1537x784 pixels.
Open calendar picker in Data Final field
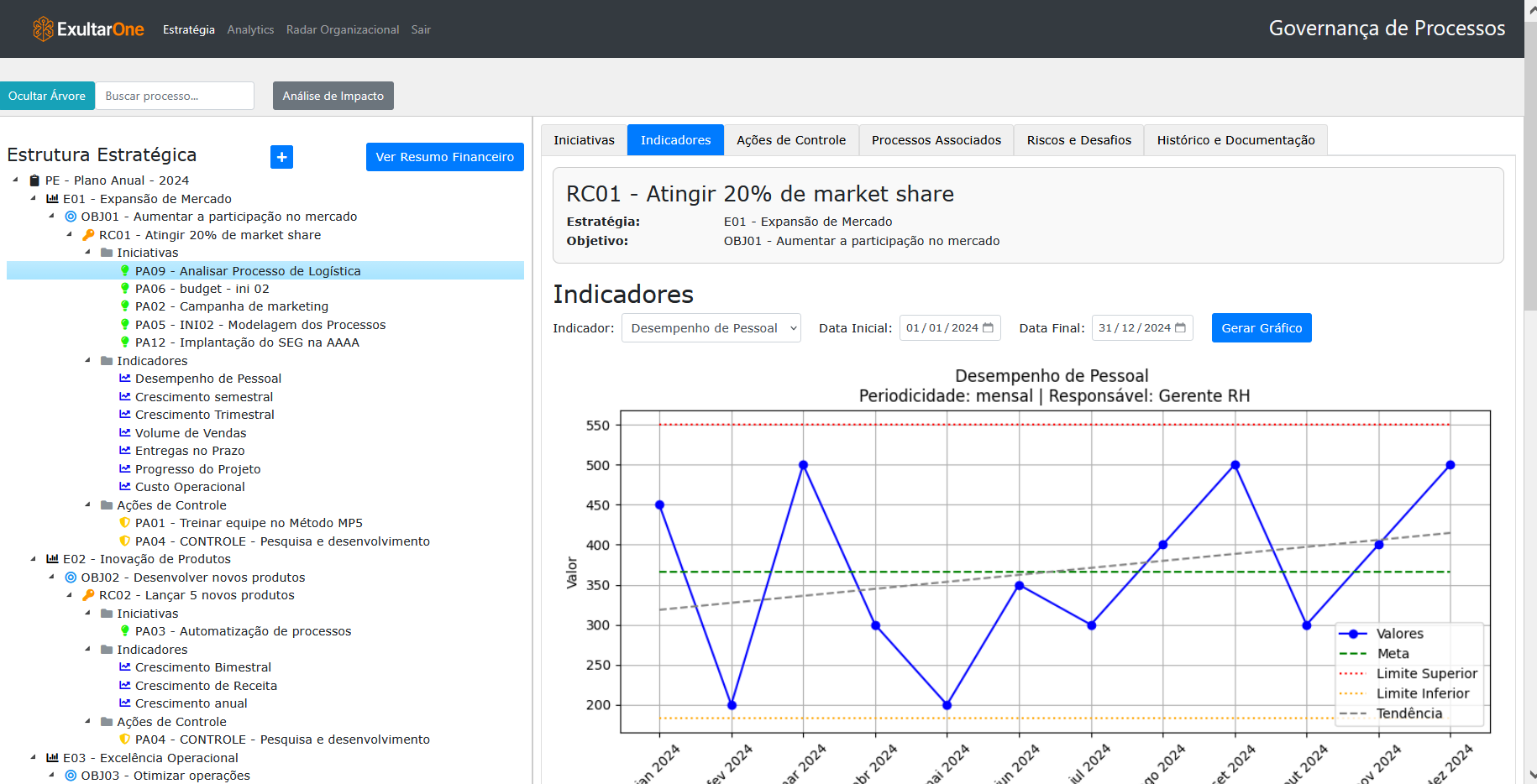point(1180,328)
